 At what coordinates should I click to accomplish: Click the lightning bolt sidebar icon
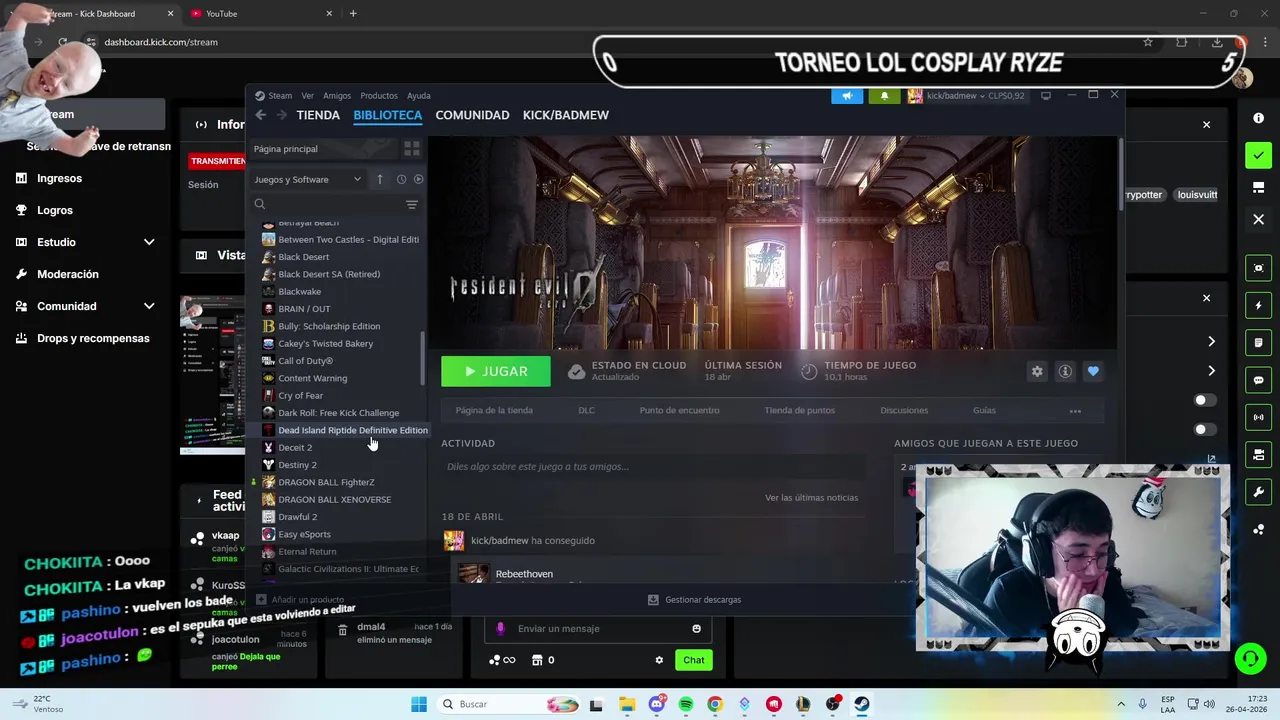1259,305
